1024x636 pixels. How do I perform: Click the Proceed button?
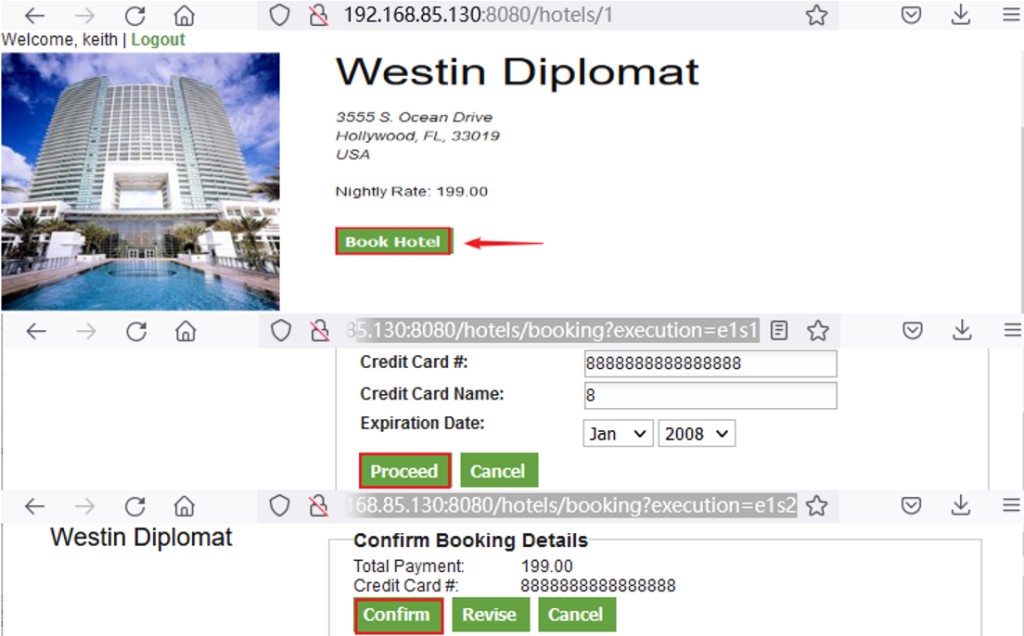(404, 471)
